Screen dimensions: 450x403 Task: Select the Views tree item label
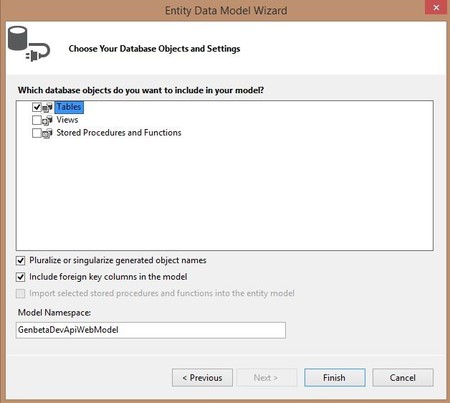pyautogui.click(x=67, y=120)
